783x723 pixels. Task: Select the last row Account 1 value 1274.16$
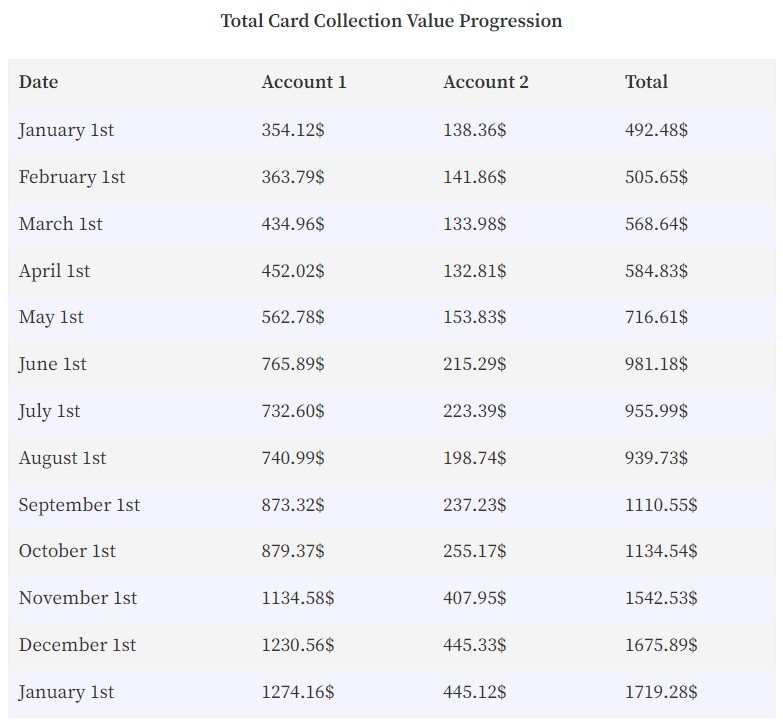click(298, 692)
